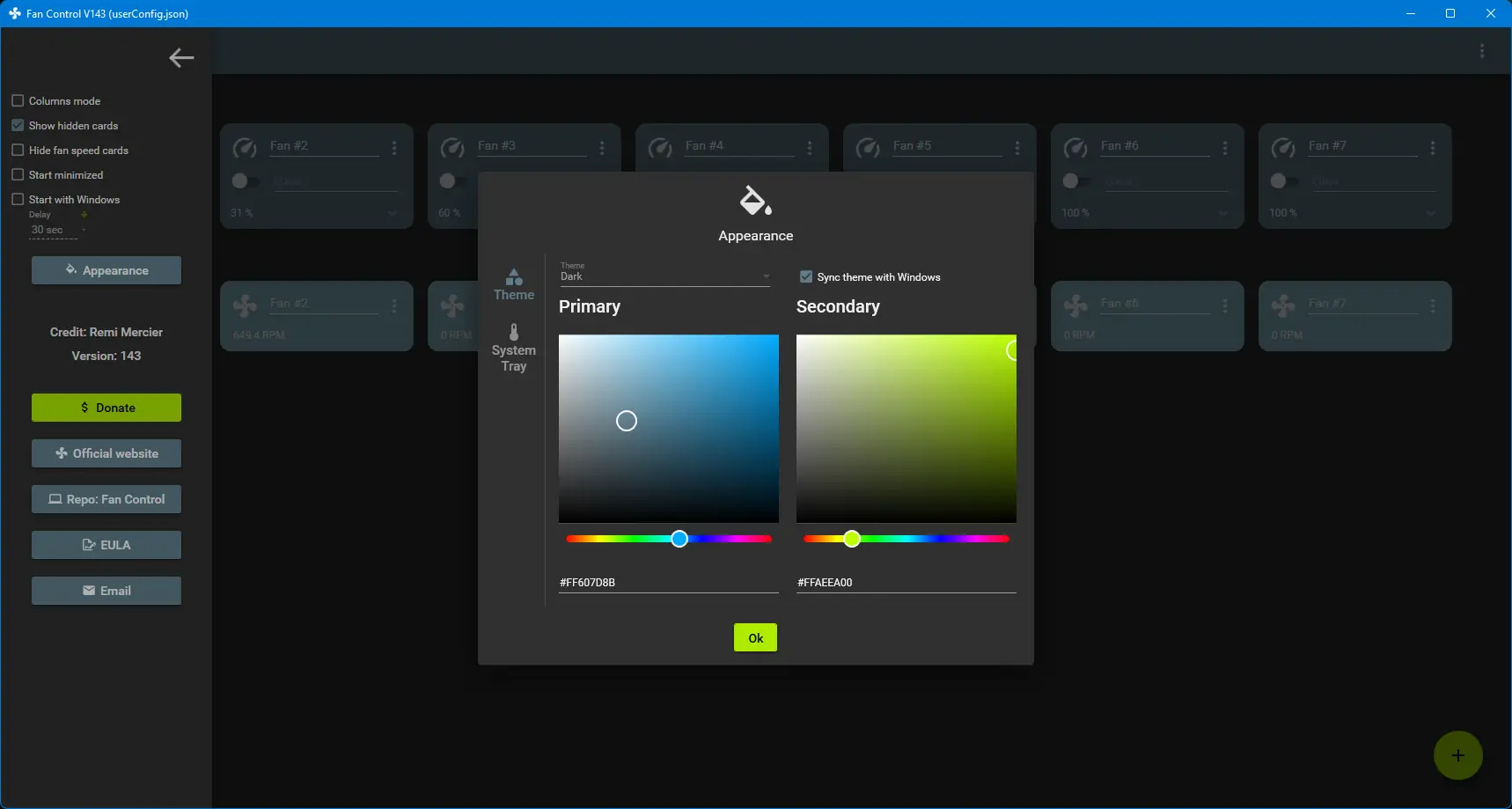Image resolution: width=1512 pixels, height=809 pixels.
Task: Click the Fan #4 card name field
Action: tap(739, 146)
